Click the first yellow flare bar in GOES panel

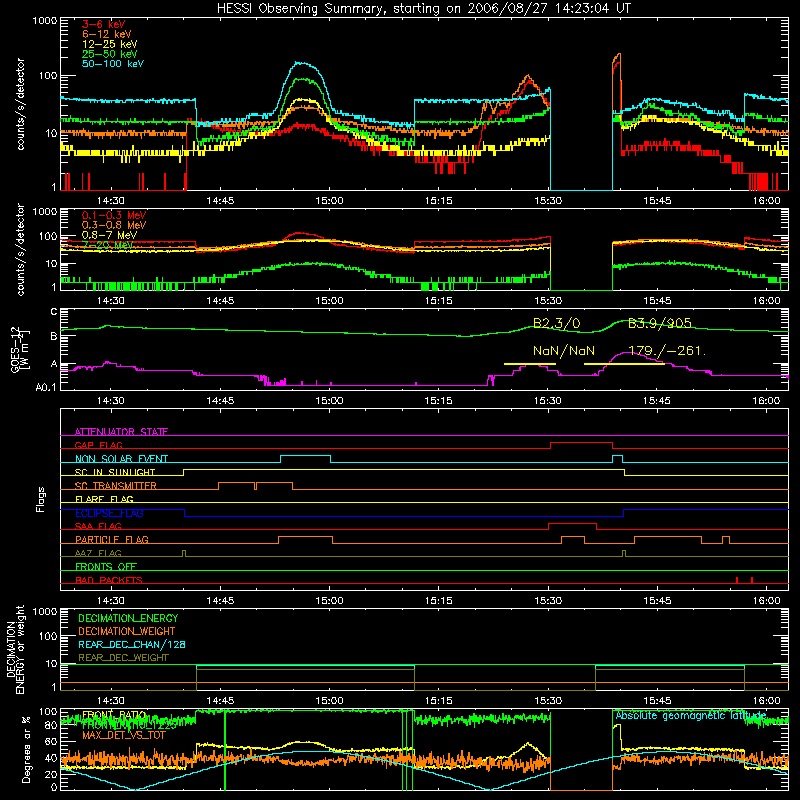(530, 364)
